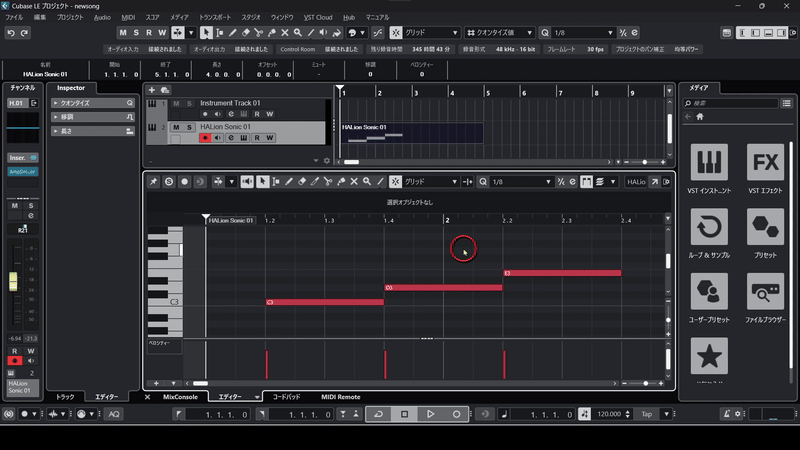Viewport: 800px width, 450px height.
Task: Click the Add Track plus button
Action: [x=152, y=90]
